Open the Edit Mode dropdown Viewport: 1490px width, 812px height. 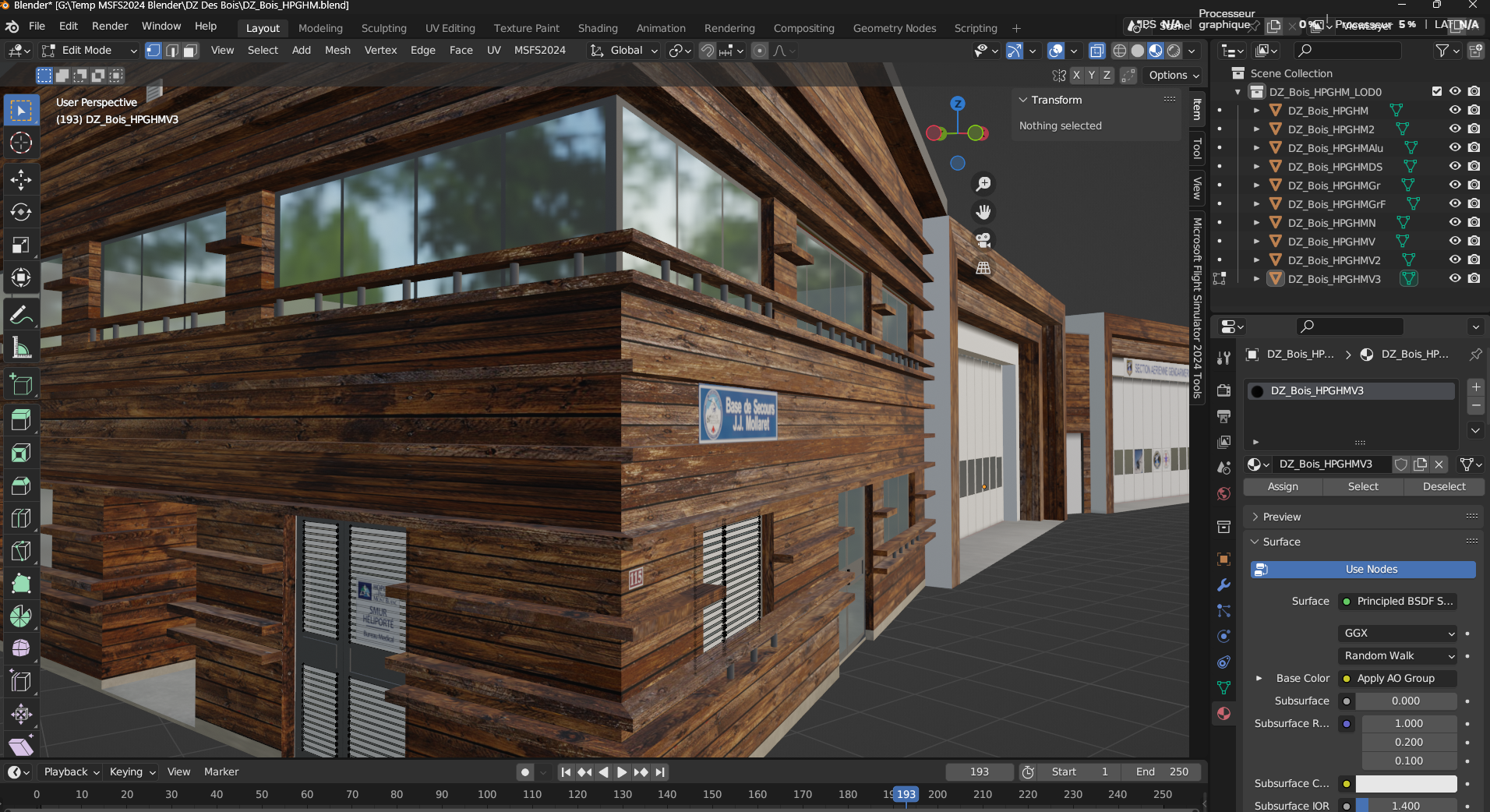(x=89, y=50)
